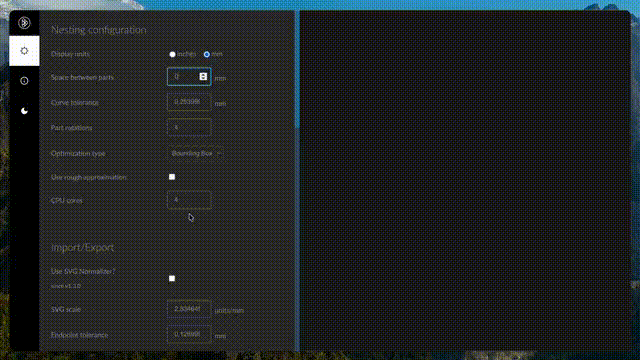Viewport: 640px width, 360px height.
Task: Click the Space between parts label
Action: (x=82, y=77)
